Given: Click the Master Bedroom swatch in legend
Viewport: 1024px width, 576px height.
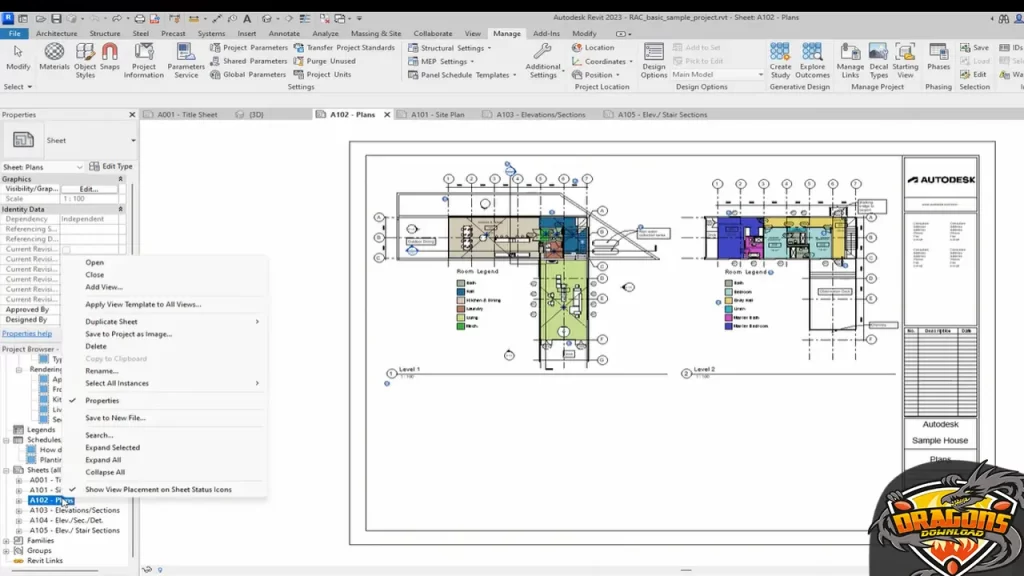Looking at the screenshot, I should 728,326.
